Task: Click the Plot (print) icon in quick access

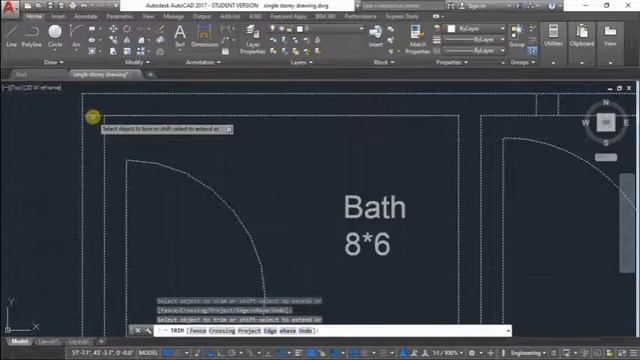Action: point(72,6)
